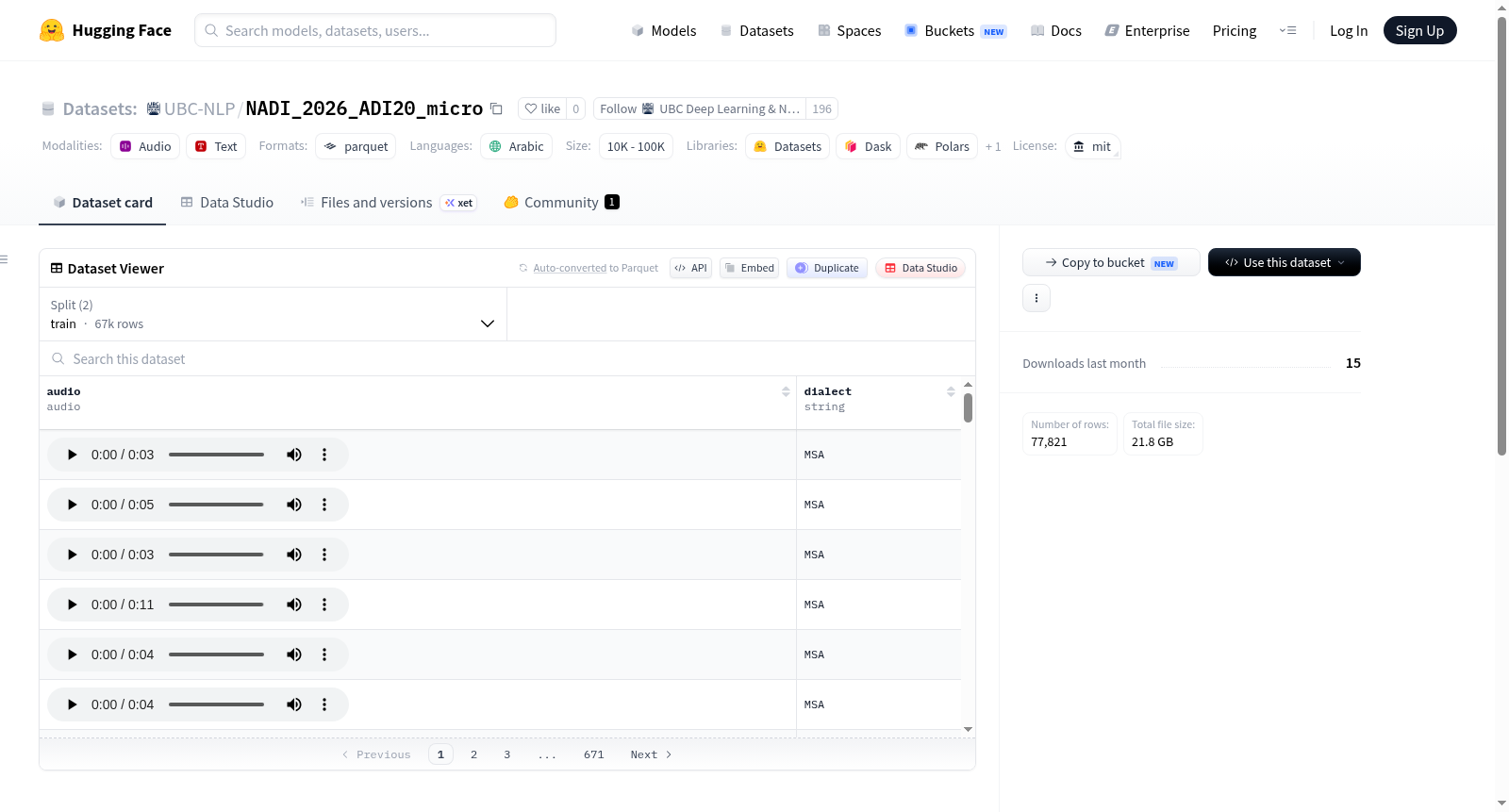Go to Spaces in the top navigation

[x=850, y=30]
